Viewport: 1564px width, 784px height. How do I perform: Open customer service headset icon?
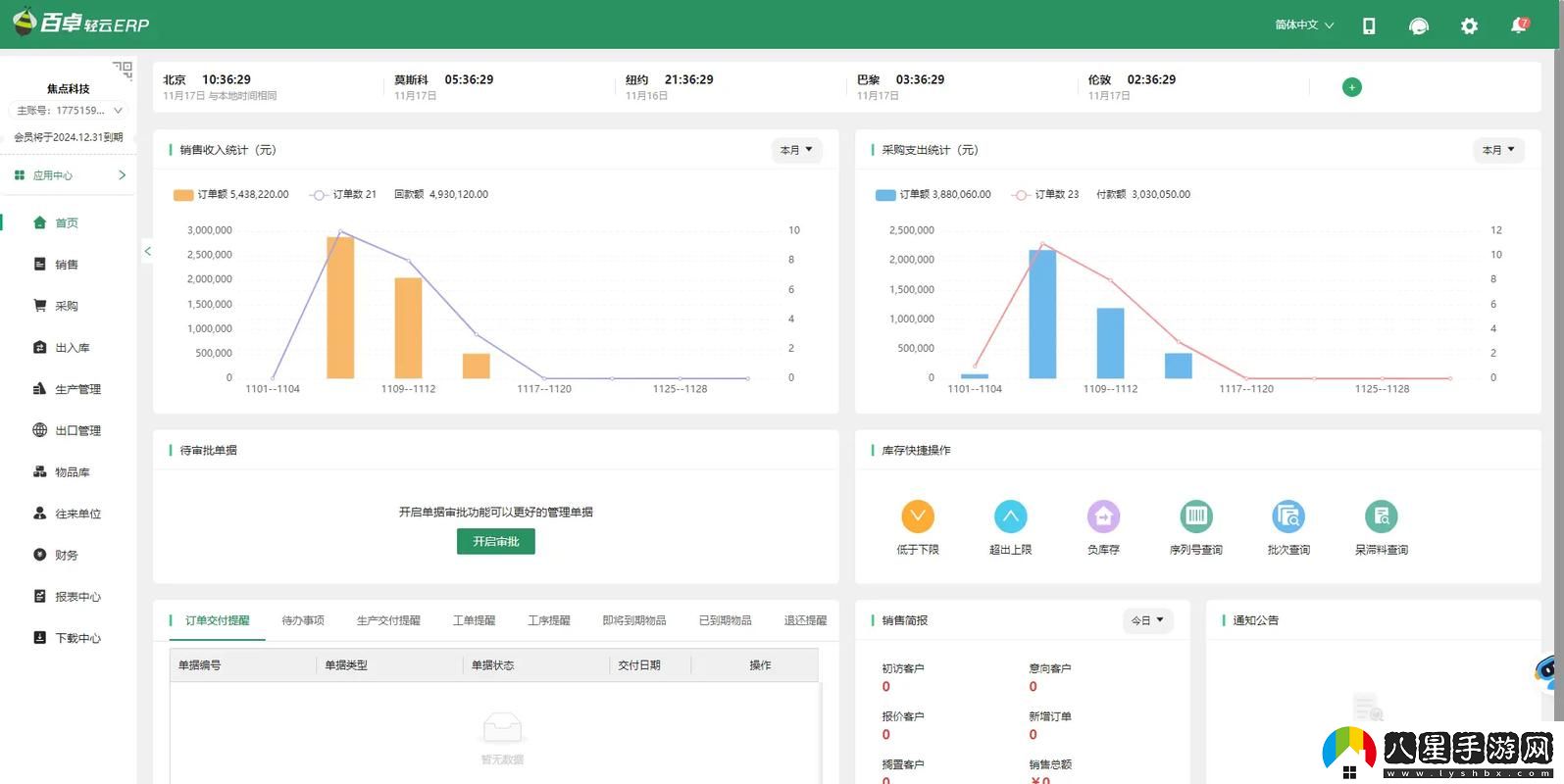pos(1418,25)
